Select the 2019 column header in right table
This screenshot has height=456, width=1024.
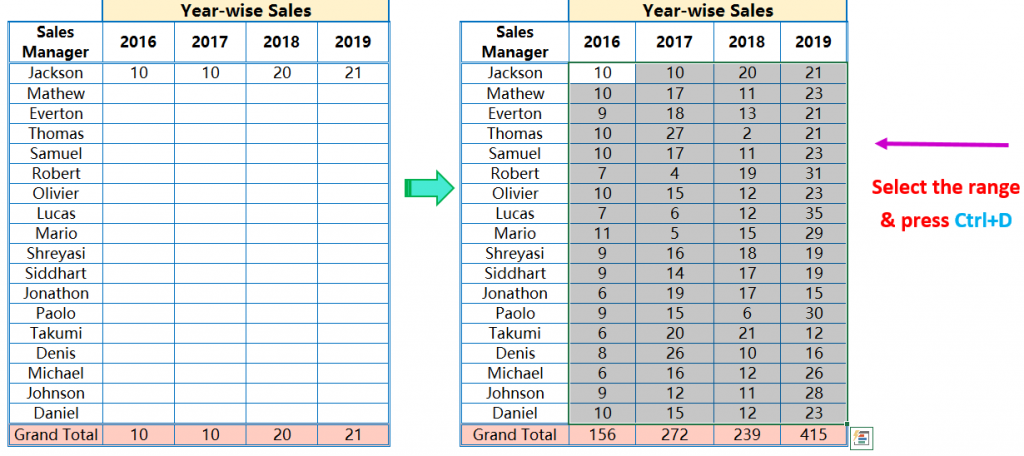pos(814,42)
